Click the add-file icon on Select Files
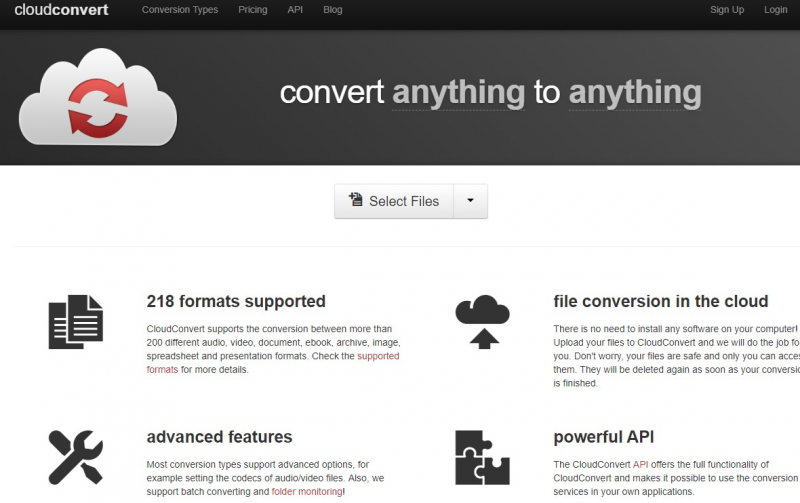800x503 pixels. click(356, 199)
